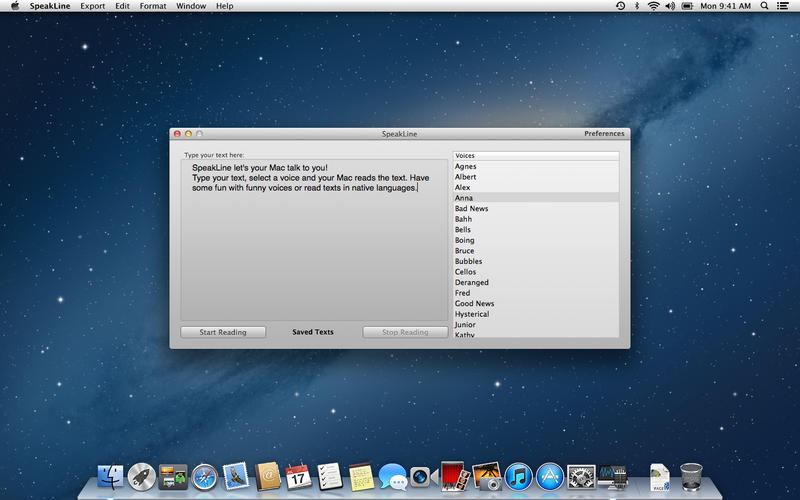Open the Help menu
The image size is (800, 500).
click(x=224, y=6)
